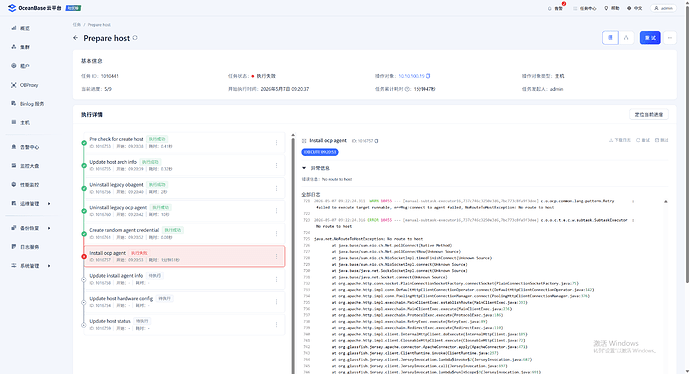The height and width of the screenshot is (374, 690).
Task: Switch to the list view toggle button
Action: coord(610,38)
